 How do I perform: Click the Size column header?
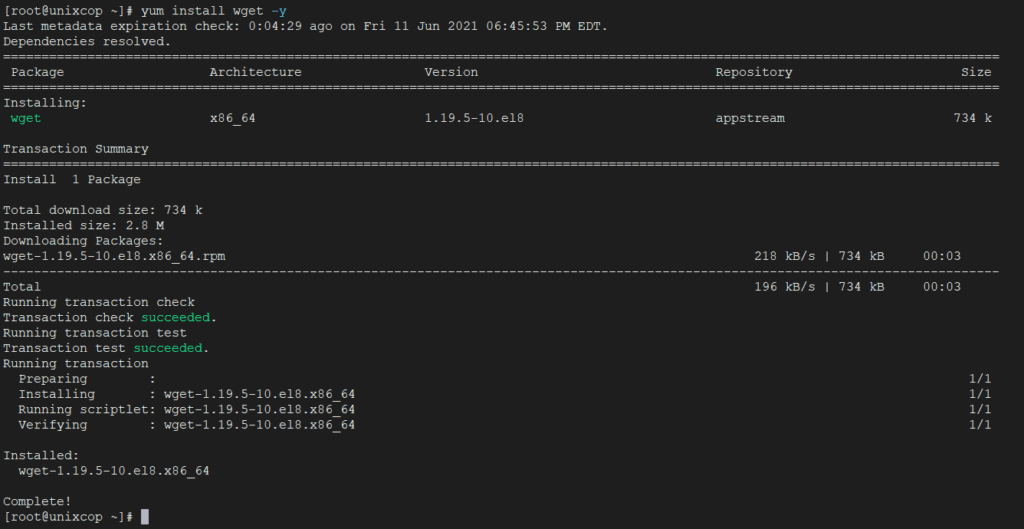(x=976, y=72)
